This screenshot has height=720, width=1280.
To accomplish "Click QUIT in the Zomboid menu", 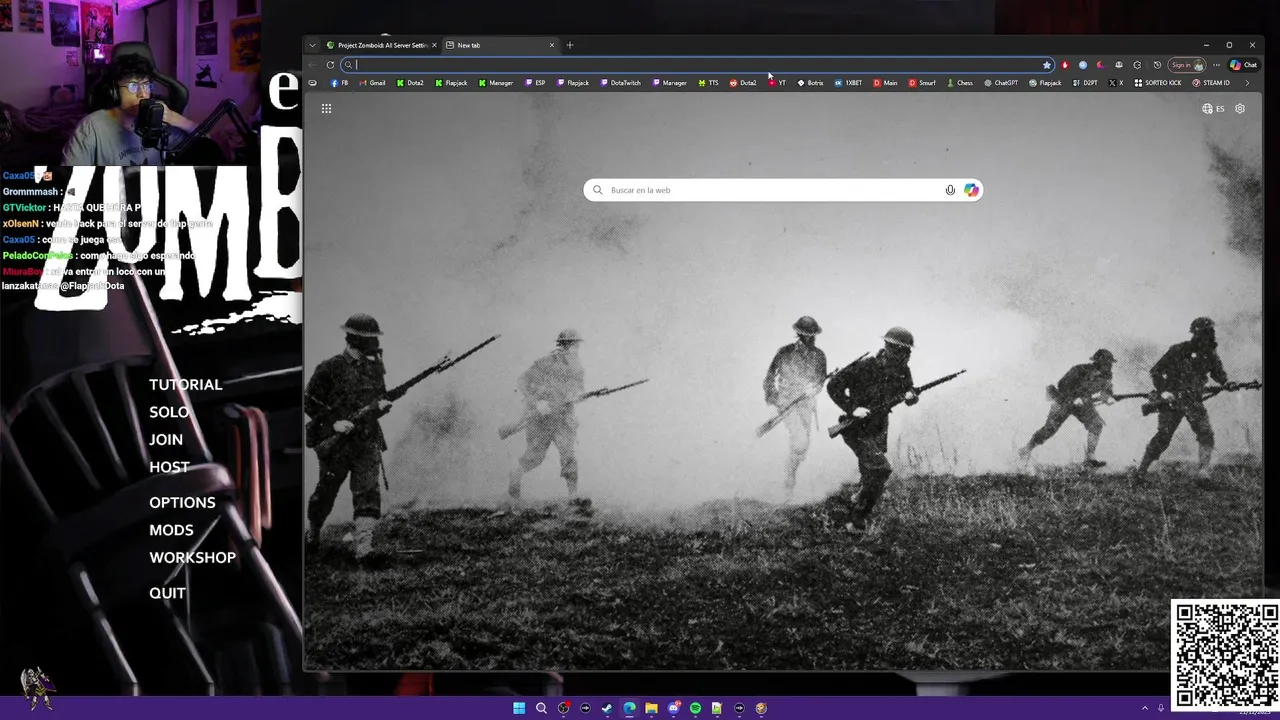I will point(167,593).
